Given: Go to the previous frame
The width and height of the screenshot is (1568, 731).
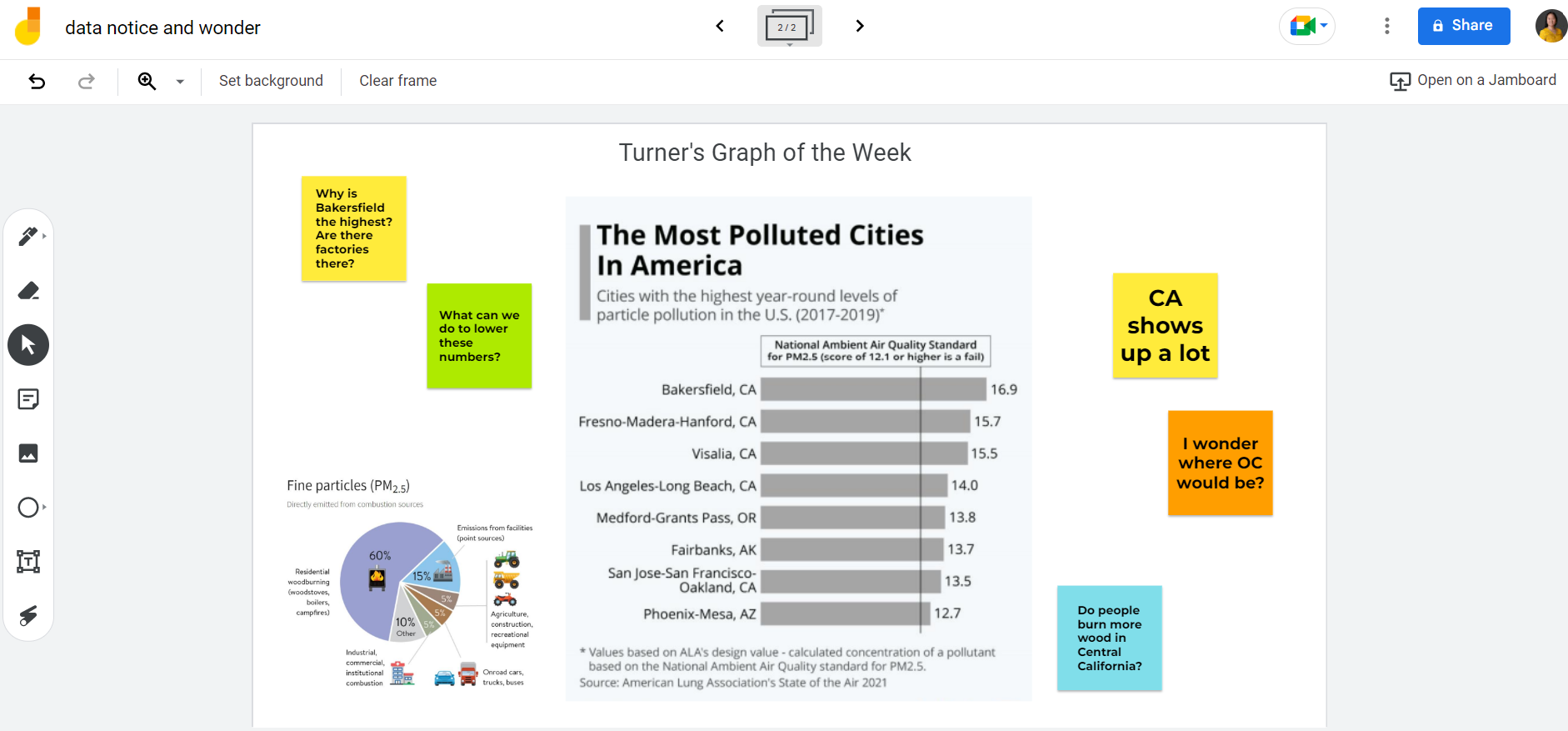Looking at the screenshot, I should [720, 26].
